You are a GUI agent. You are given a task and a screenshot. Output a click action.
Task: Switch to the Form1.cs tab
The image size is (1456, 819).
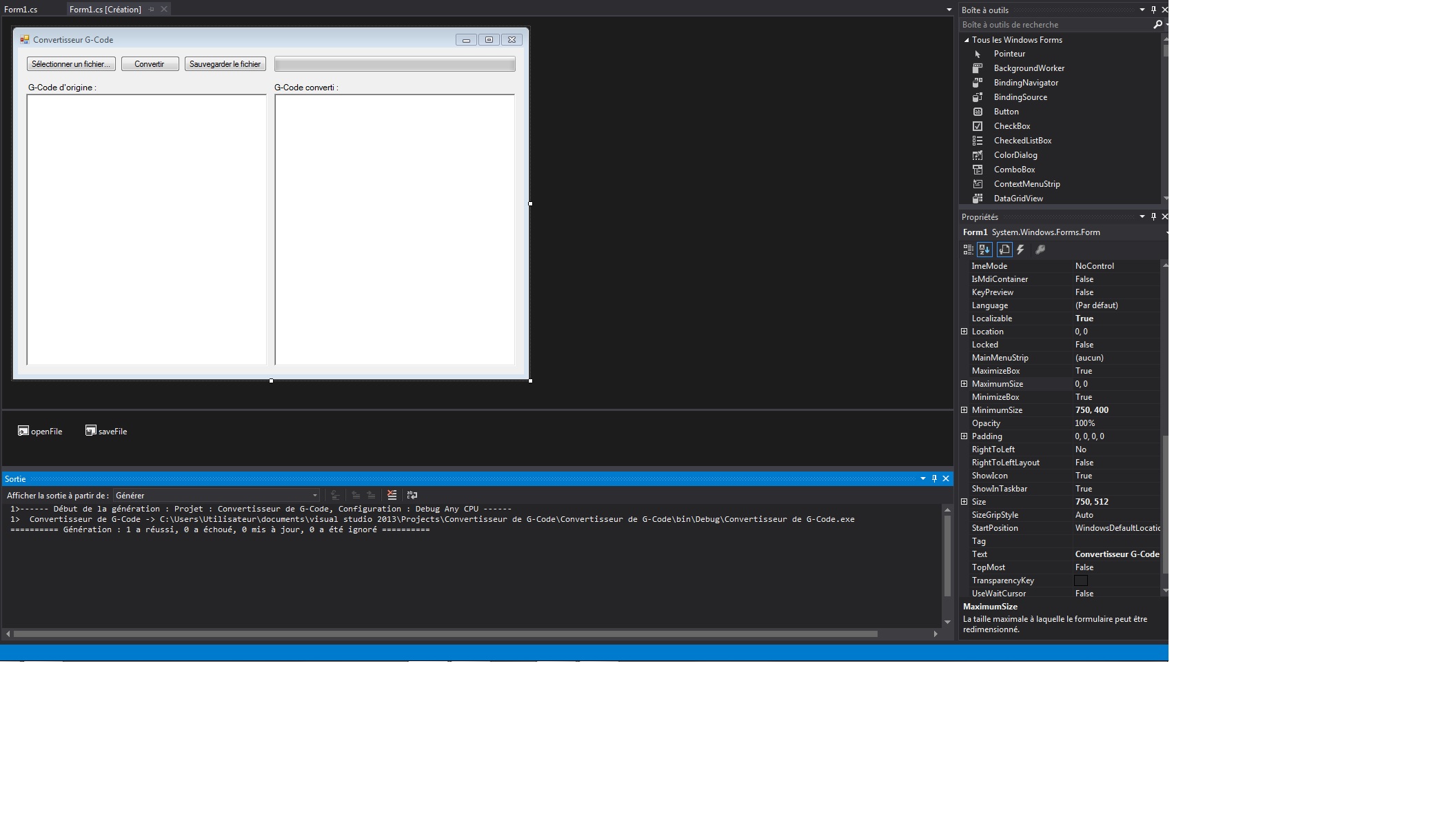(21, 9)
